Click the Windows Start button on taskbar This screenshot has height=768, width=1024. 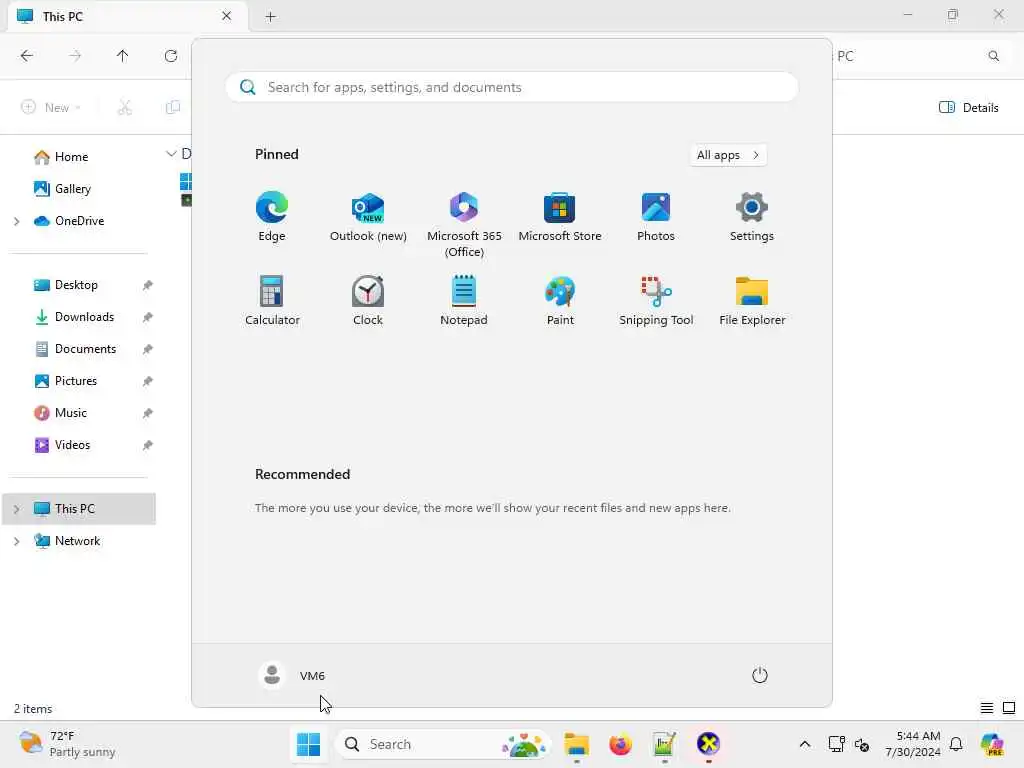308,744
